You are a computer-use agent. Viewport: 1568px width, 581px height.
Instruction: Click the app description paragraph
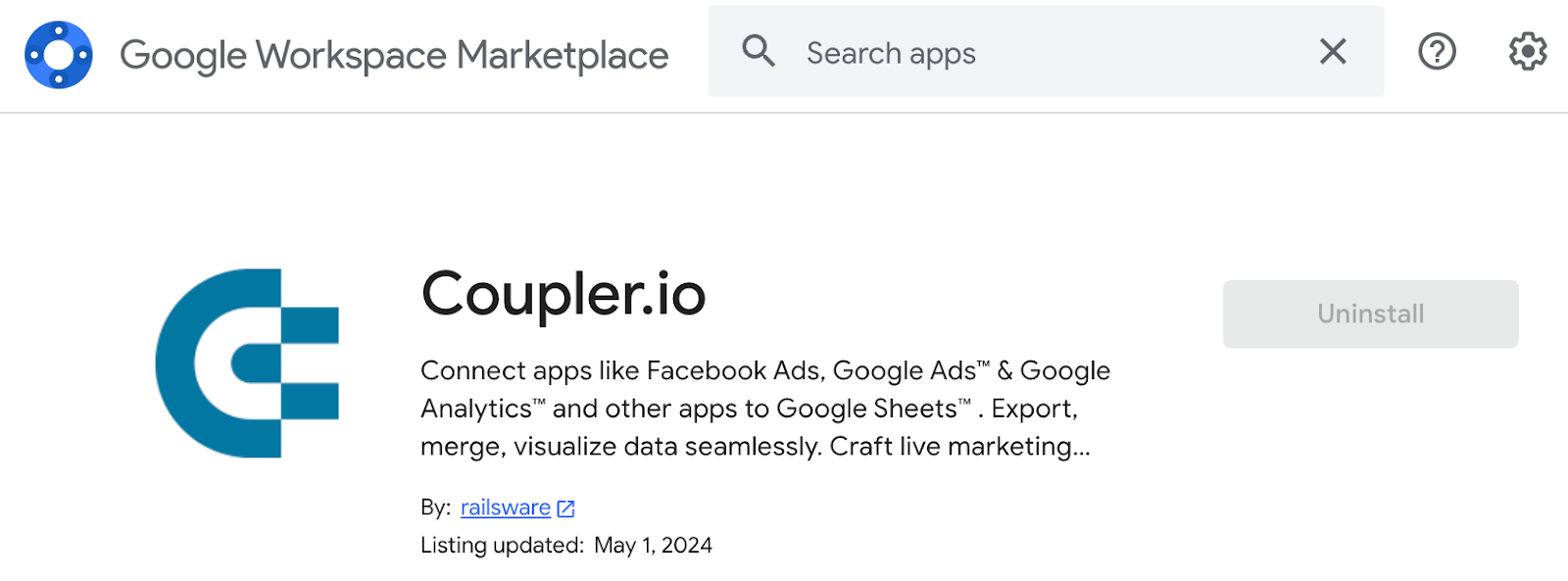[x=765, y=409]
